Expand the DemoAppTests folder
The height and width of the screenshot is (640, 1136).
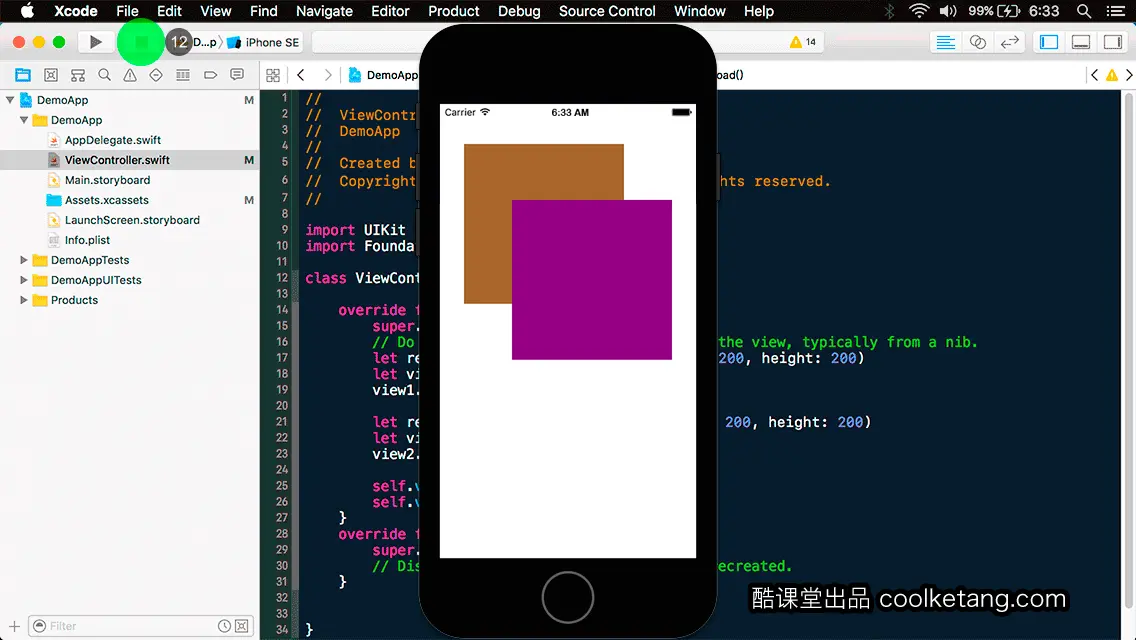pyautogui.click(x=24, y=259)
